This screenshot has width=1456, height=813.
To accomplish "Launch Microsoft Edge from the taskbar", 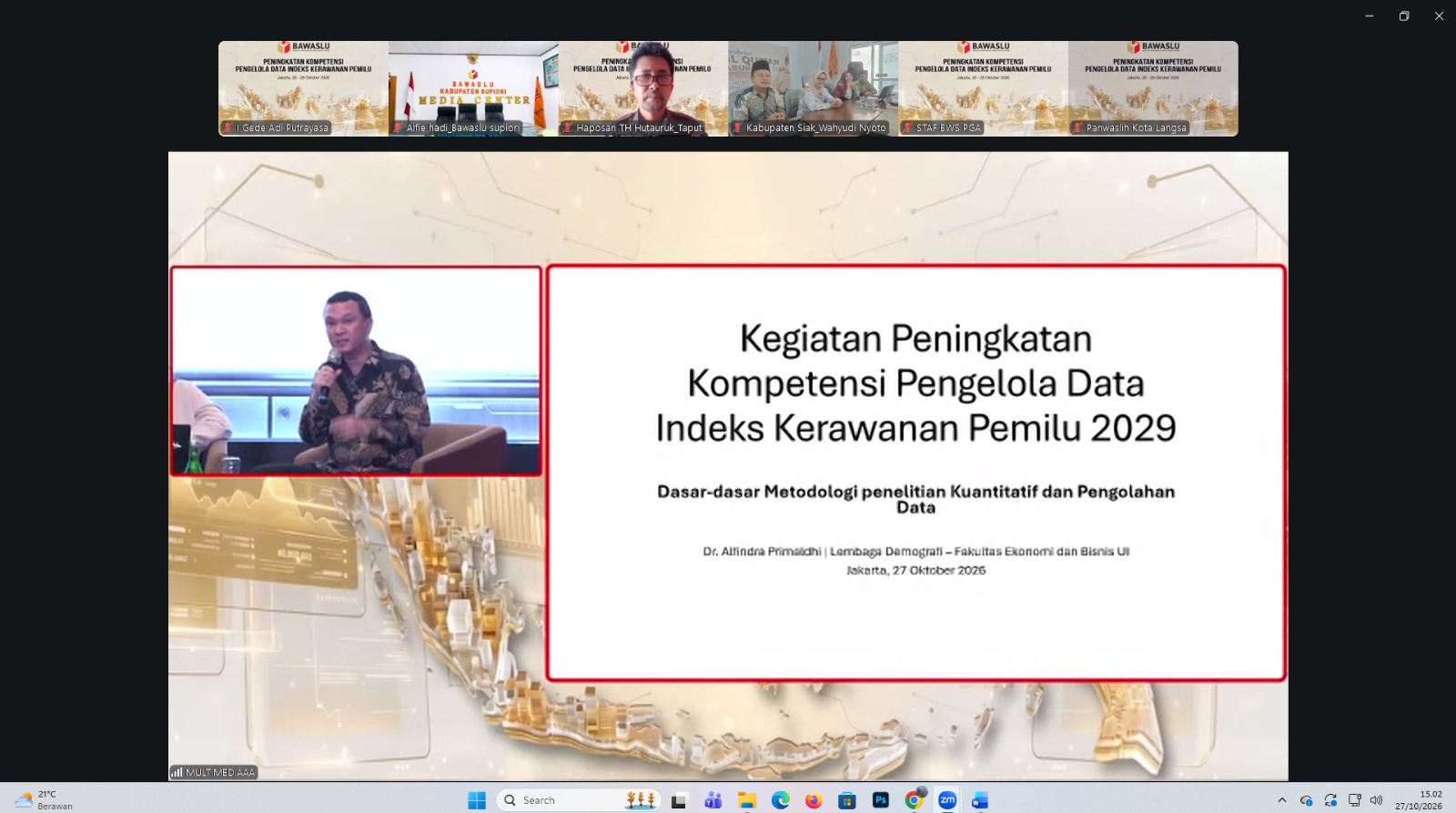I will (x=781, y=800).
